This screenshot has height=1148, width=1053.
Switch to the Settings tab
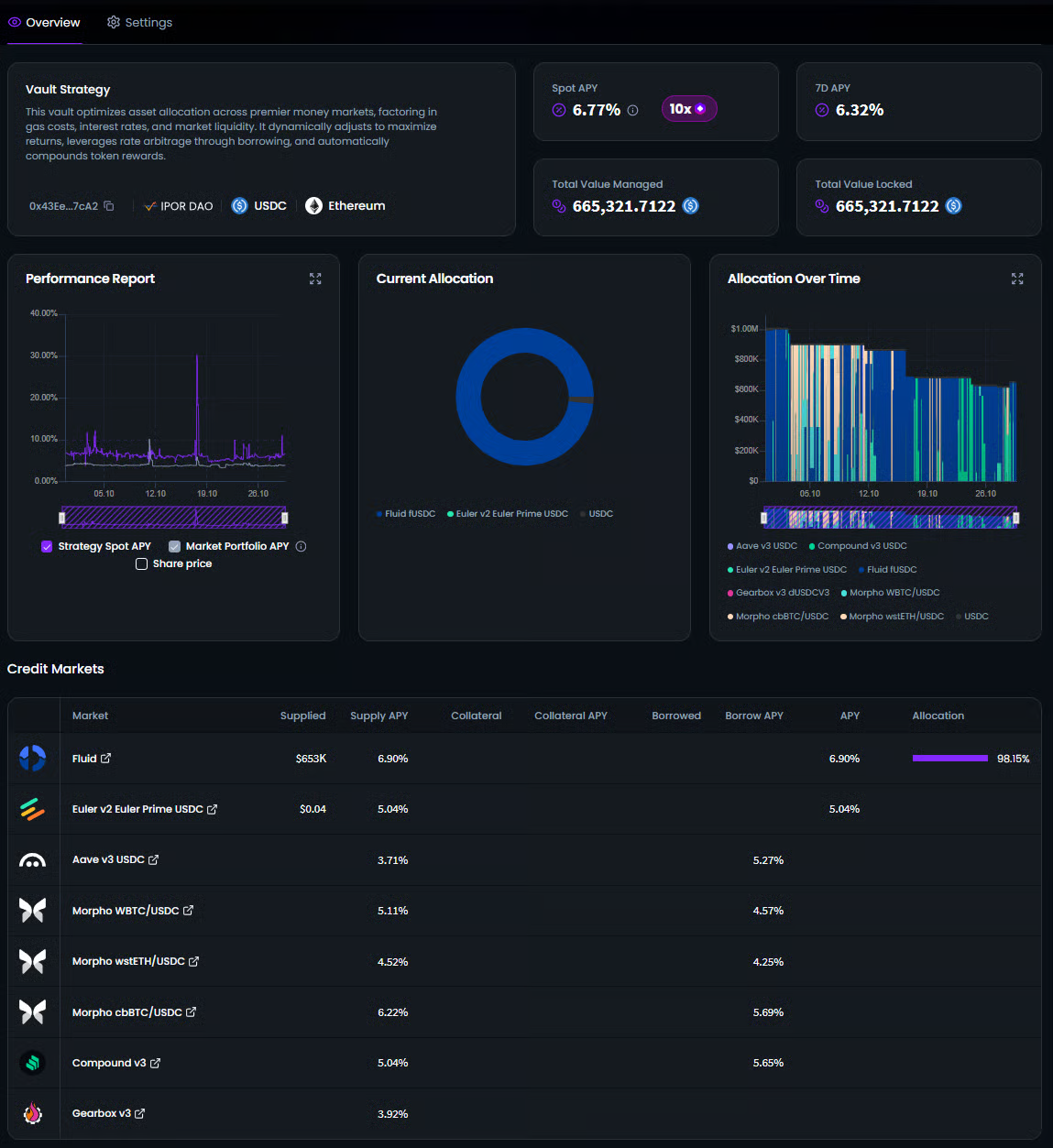click(139, 22)
